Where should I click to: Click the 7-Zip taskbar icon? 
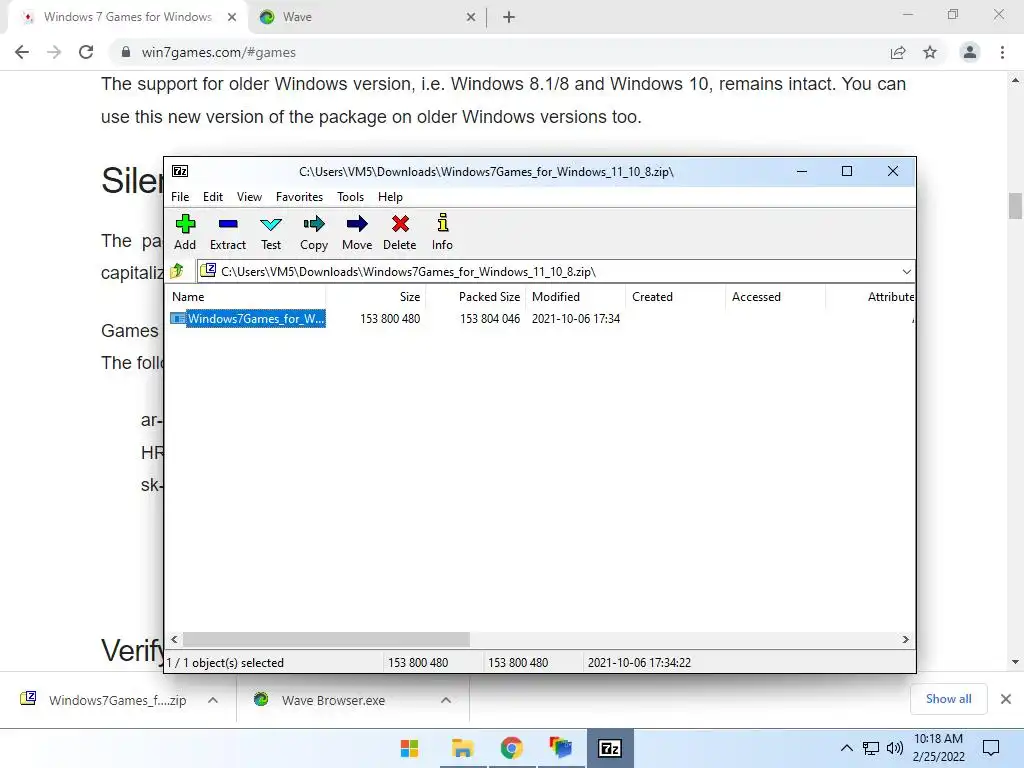click(x=609, y=748)
